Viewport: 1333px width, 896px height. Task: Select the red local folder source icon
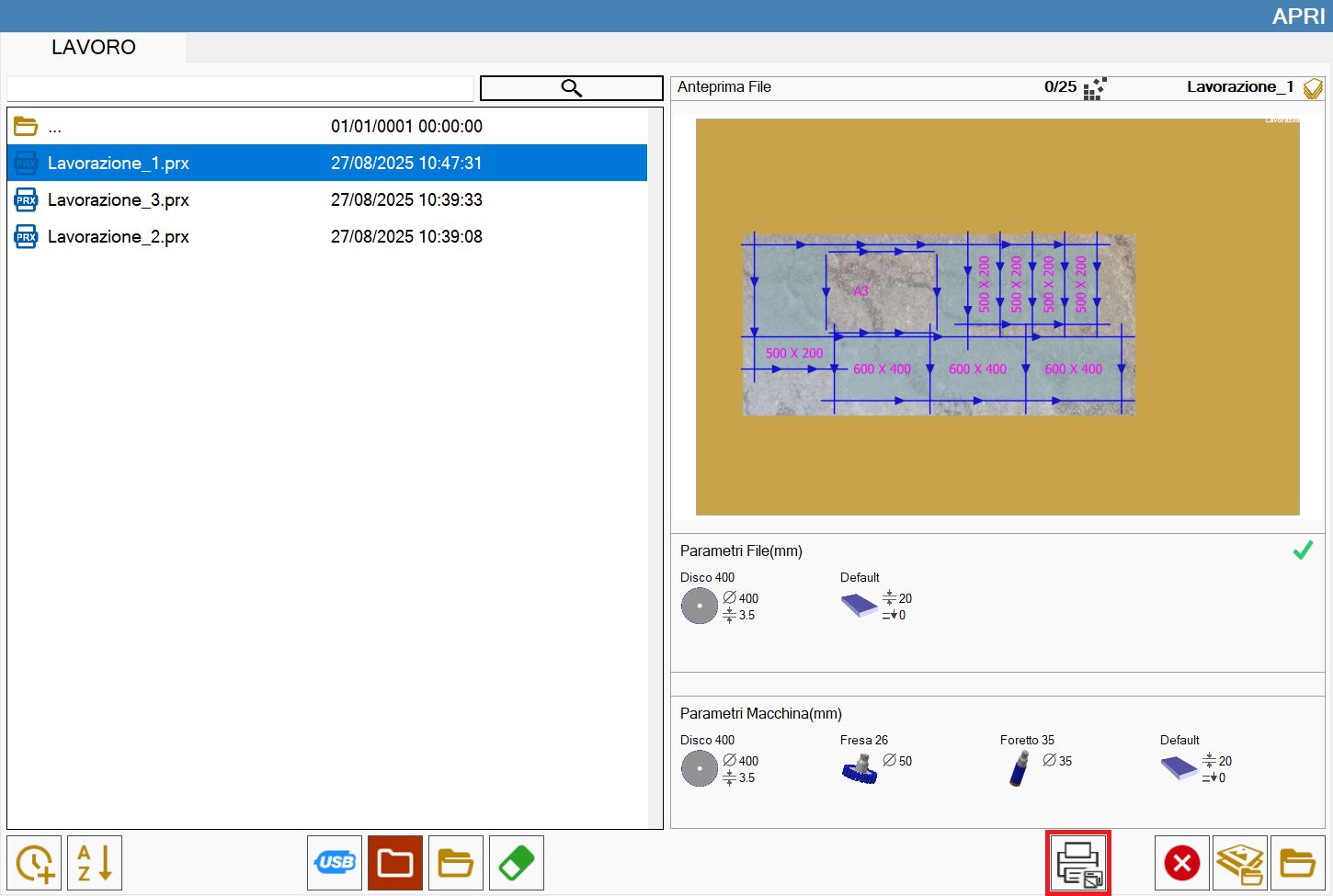click(395, 863)
